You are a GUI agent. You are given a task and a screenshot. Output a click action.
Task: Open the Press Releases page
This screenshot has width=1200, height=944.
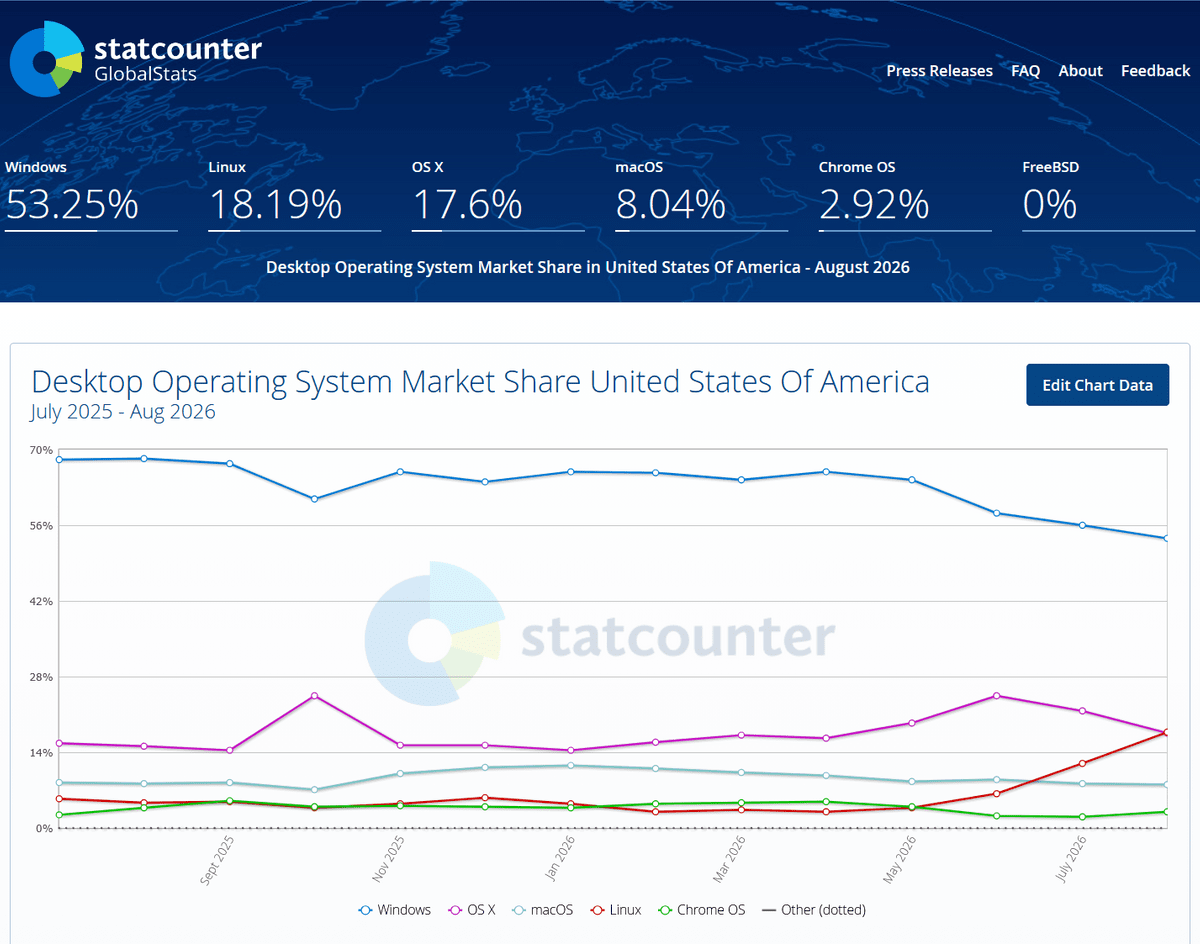click(939, 71)
